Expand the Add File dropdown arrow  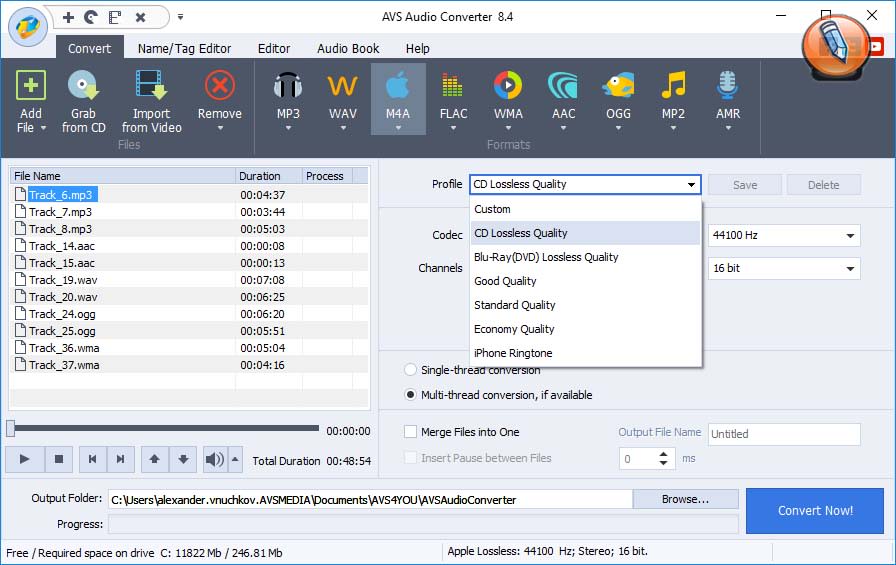tap(43, 129)
